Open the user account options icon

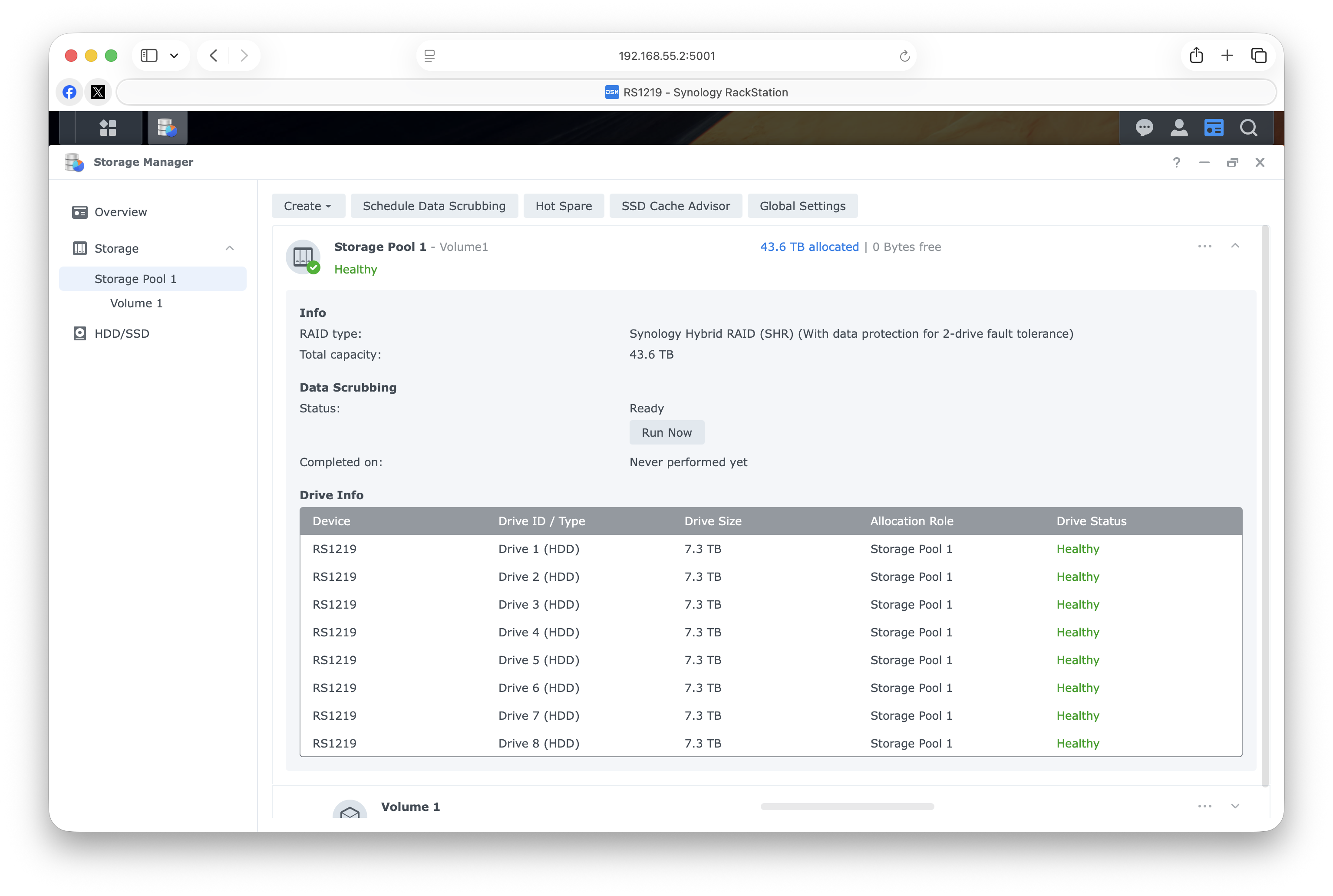click(x=1179, y=128)
